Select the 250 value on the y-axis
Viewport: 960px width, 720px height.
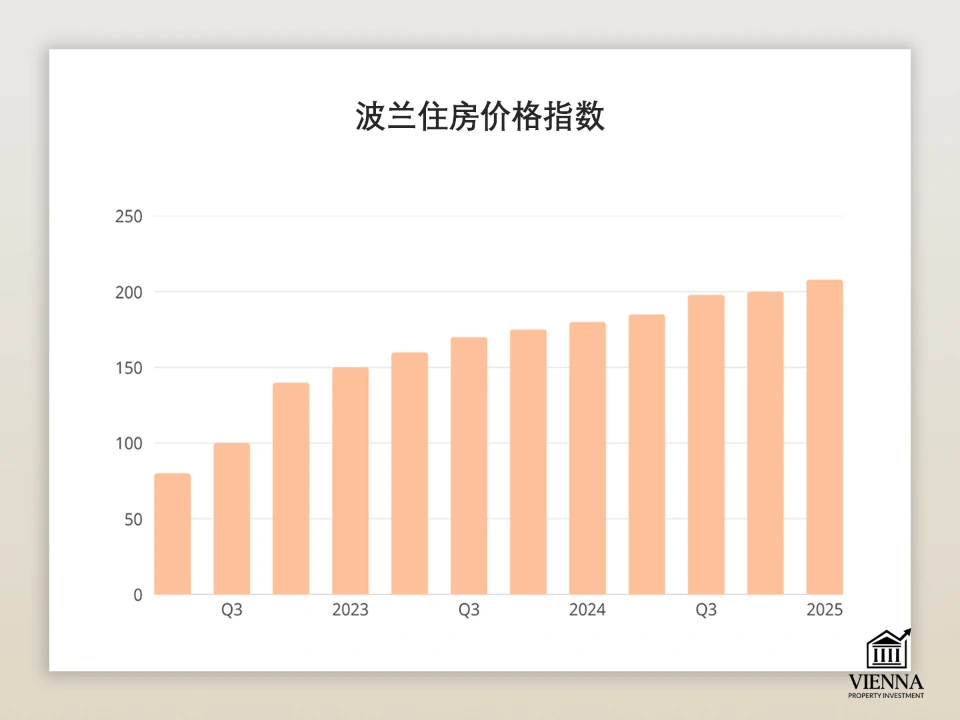[129, 216]
